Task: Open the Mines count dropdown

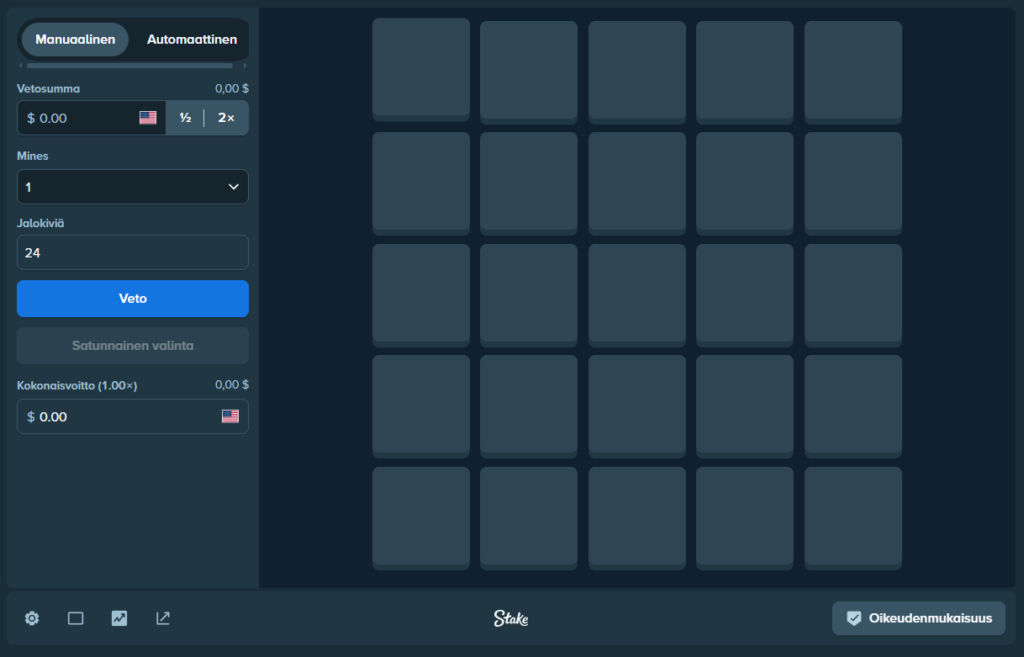Action: [x=132, y=187]
